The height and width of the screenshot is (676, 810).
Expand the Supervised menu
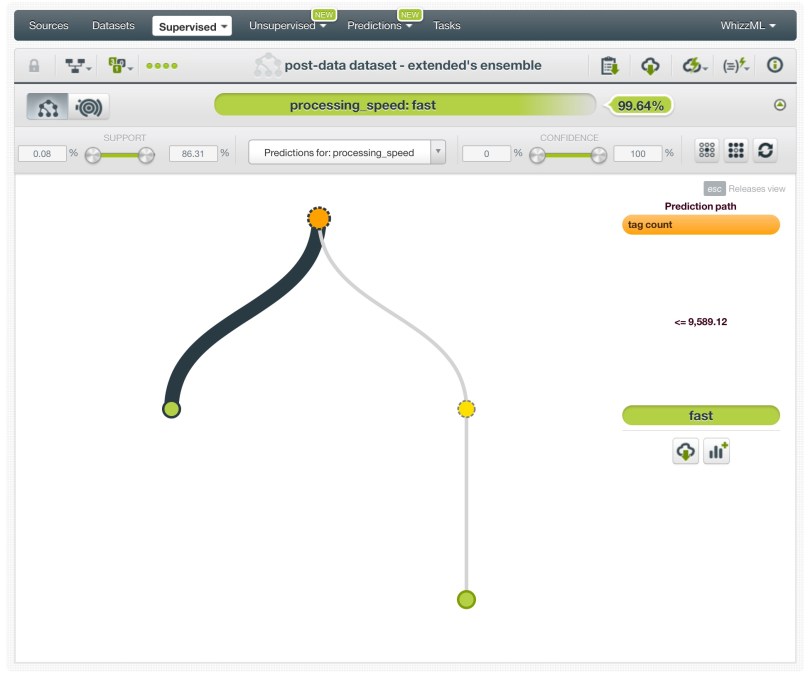pos(192,26)
